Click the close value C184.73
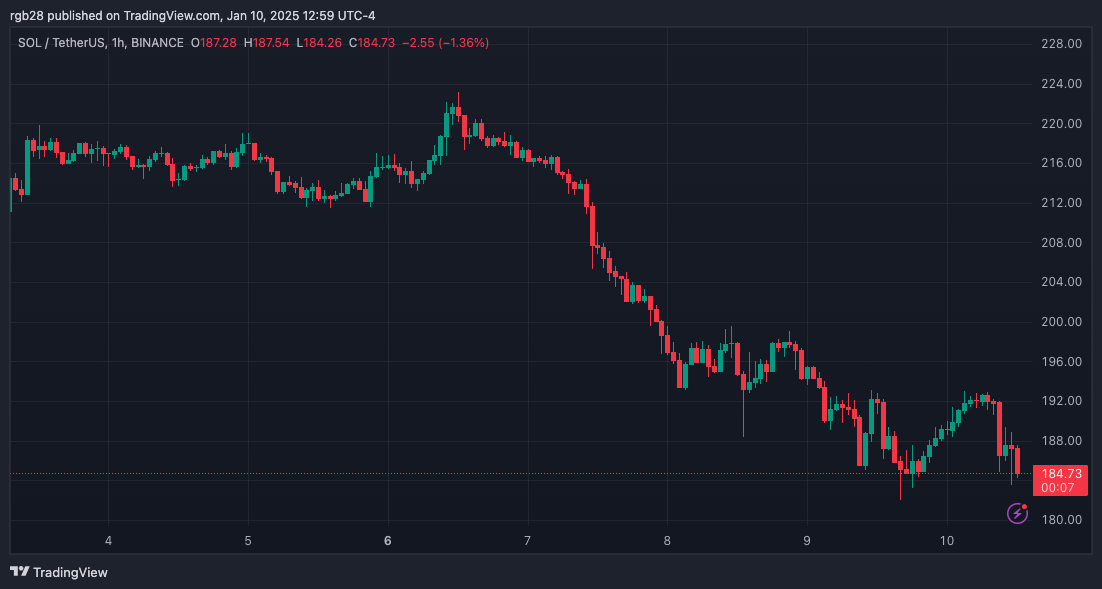Viewport: 1102px width, 589px height. point(372,43)
